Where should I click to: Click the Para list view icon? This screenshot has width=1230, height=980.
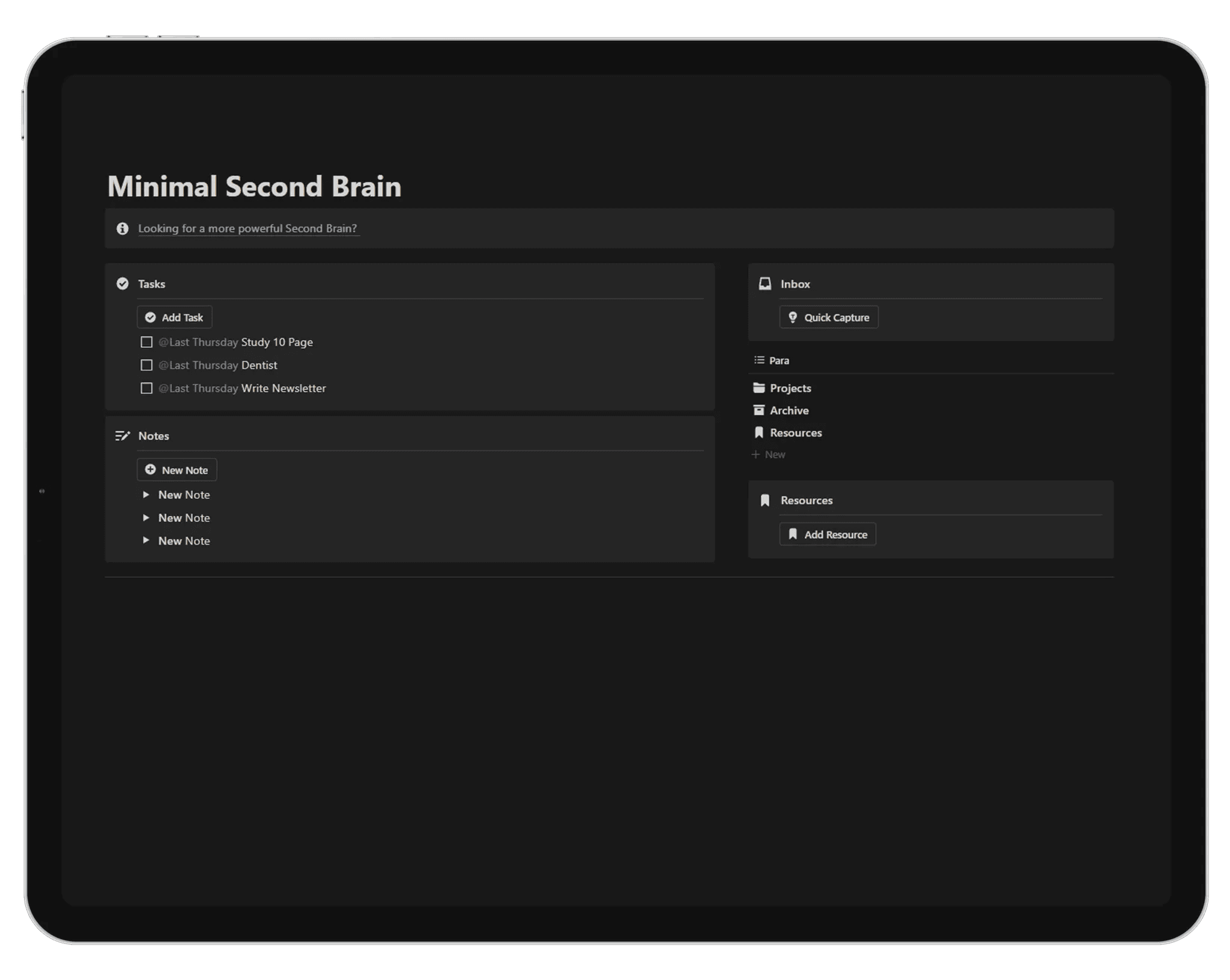[x=759, y=360]
